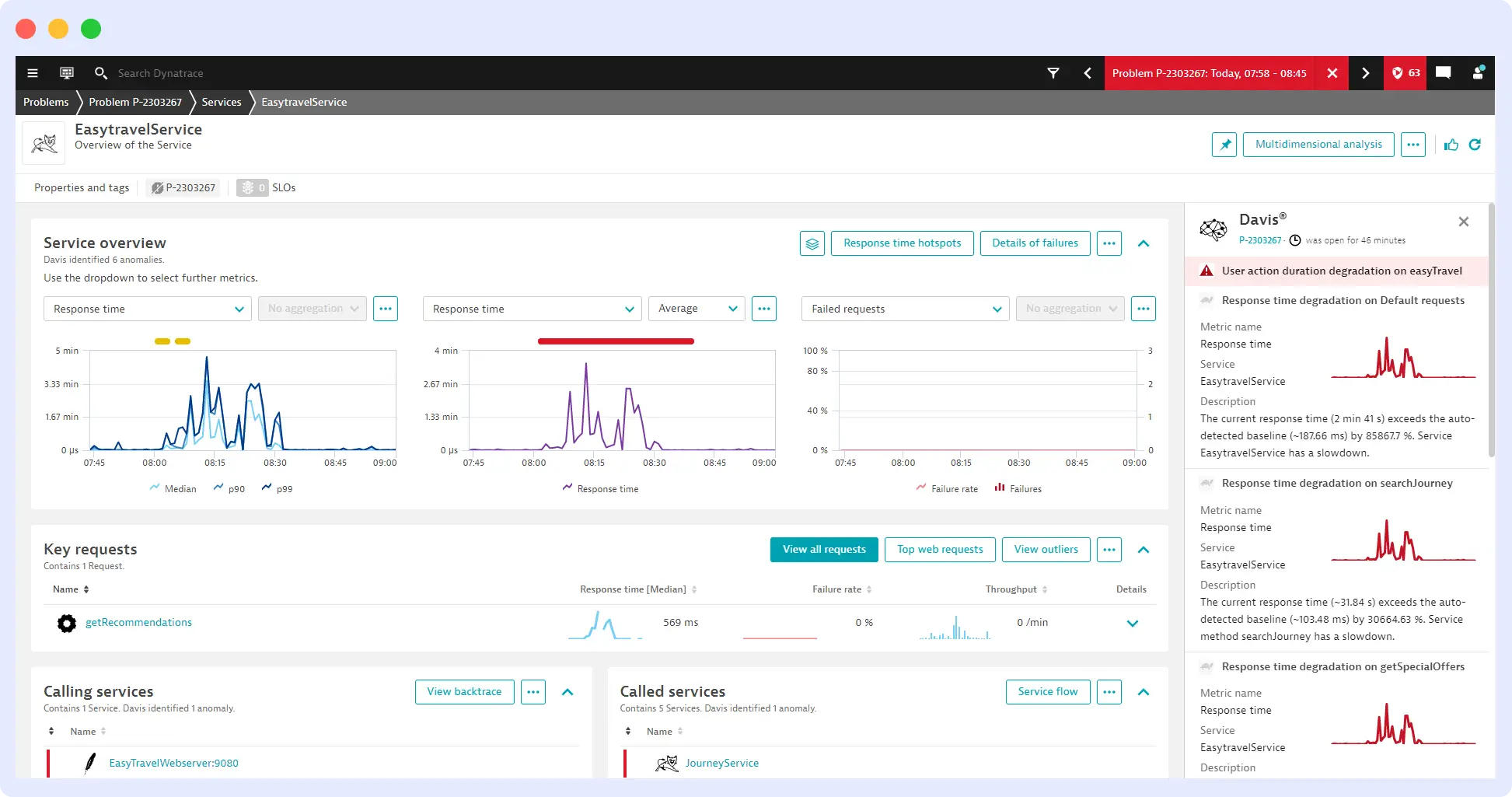Click View all requests
The height and width of the screenshot is (797, 1512).
pos(824,550)
